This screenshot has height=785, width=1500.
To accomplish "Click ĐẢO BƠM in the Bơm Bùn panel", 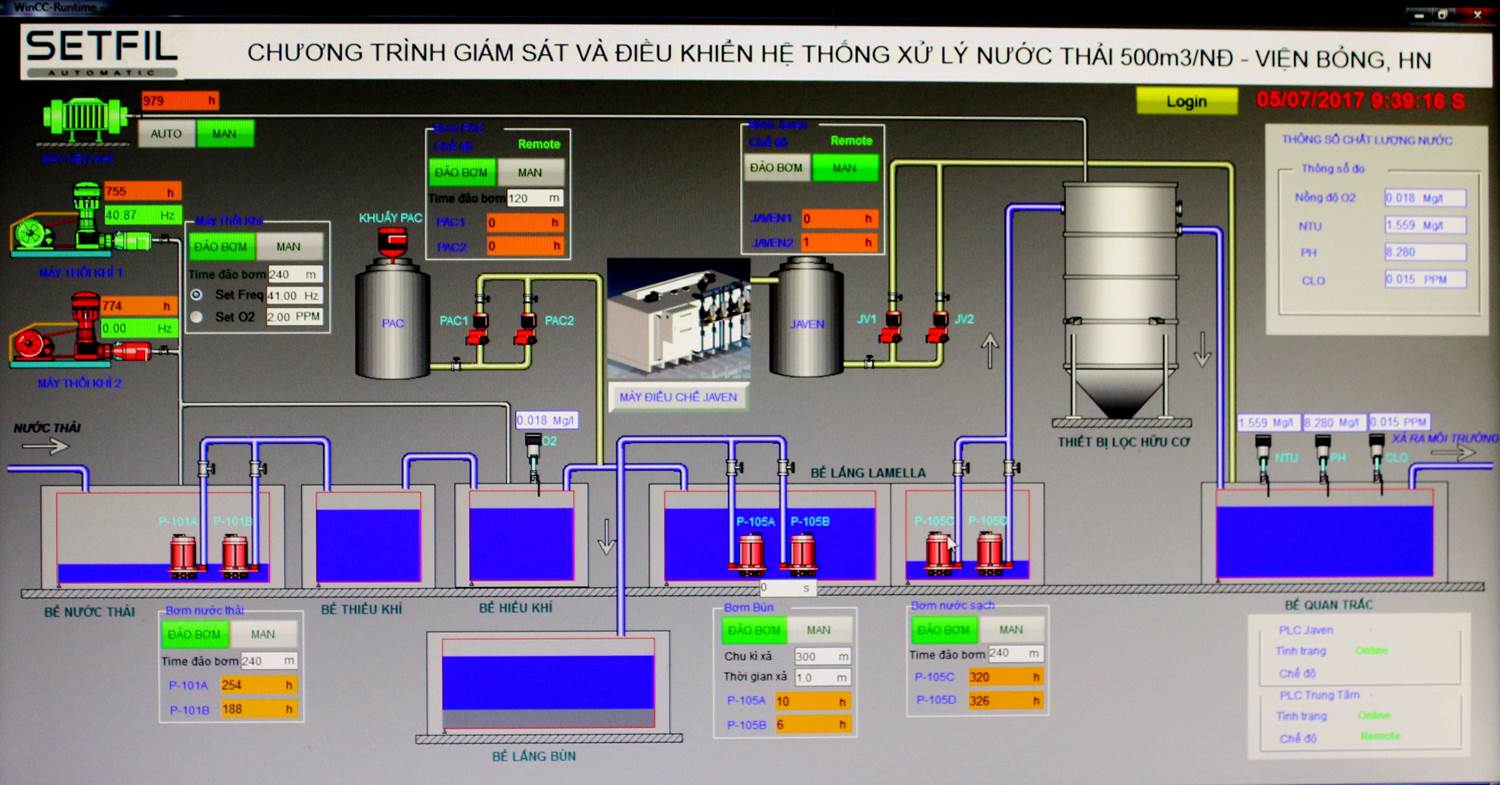I will 754,630.
